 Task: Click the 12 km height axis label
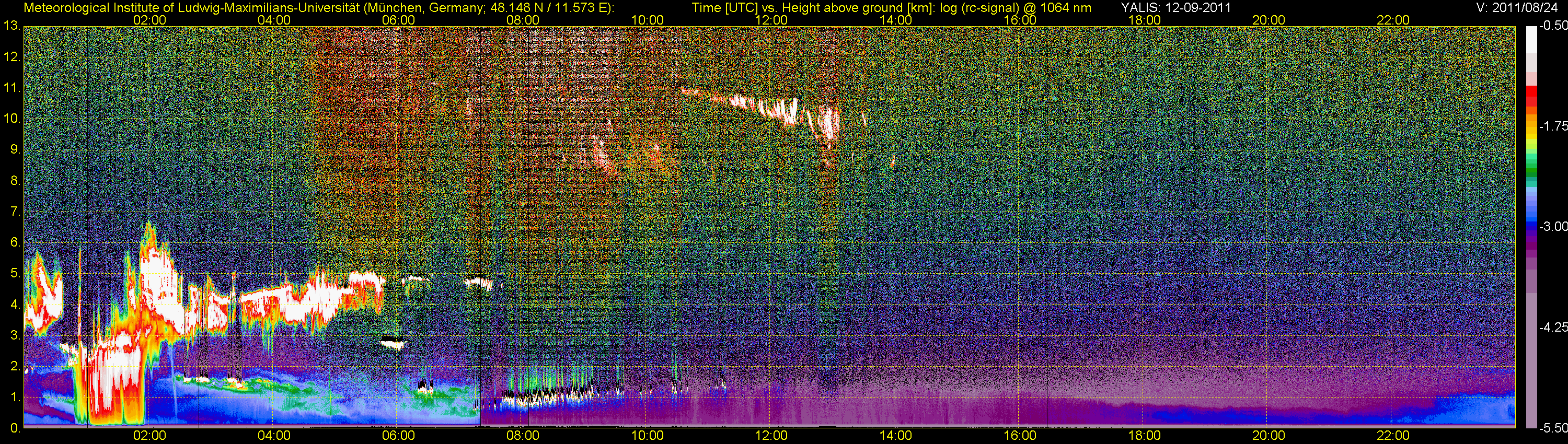(11, 57)
